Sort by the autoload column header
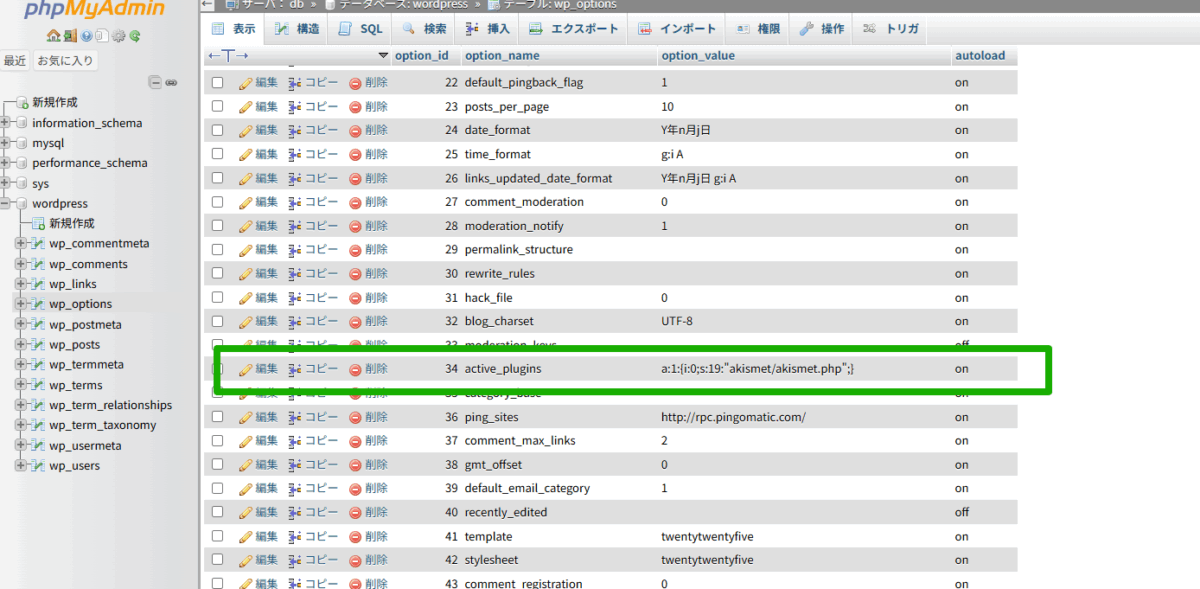Image resolution: width=1200 pixels, height=589 pixels. tap(980, 56)
